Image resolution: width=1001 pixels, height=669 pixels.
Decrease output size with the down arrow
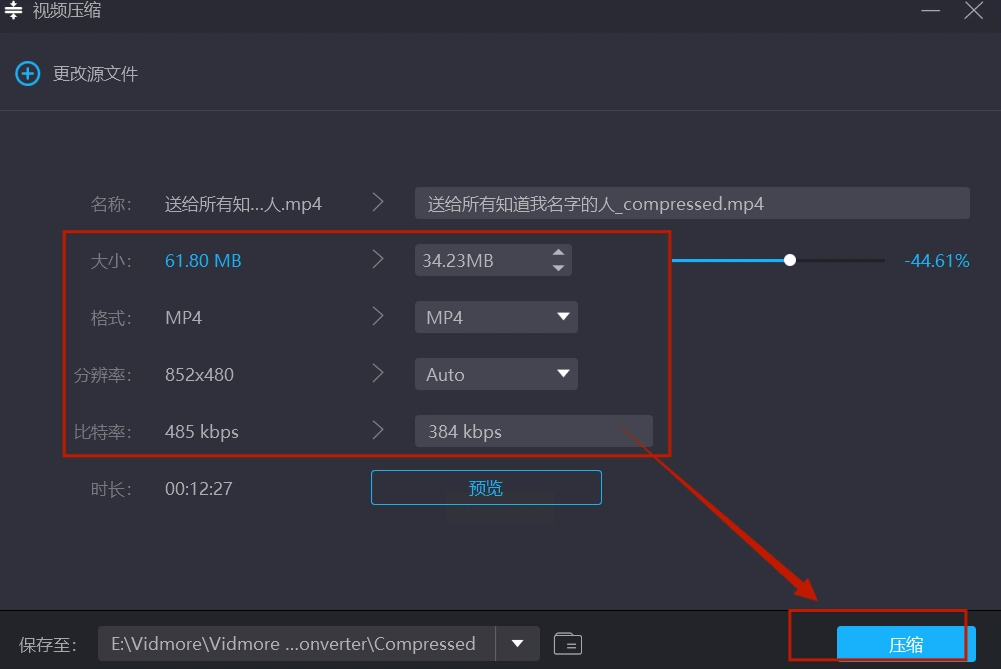coord(558,268)
